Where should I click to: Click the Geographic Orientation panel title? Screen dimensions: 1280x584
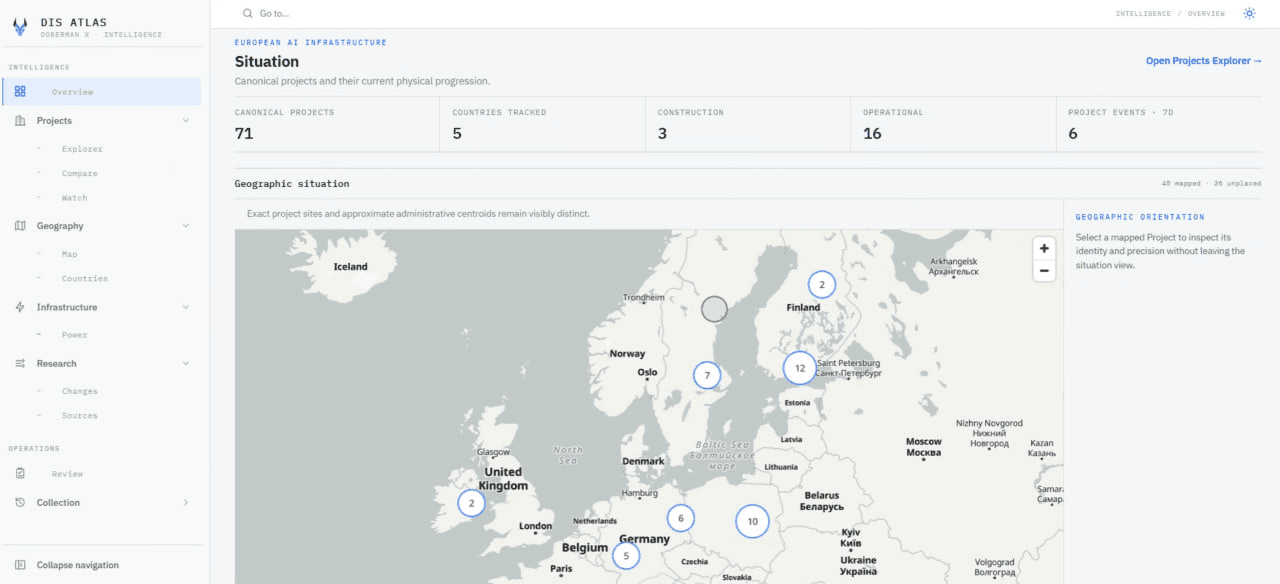[1140, 217]
